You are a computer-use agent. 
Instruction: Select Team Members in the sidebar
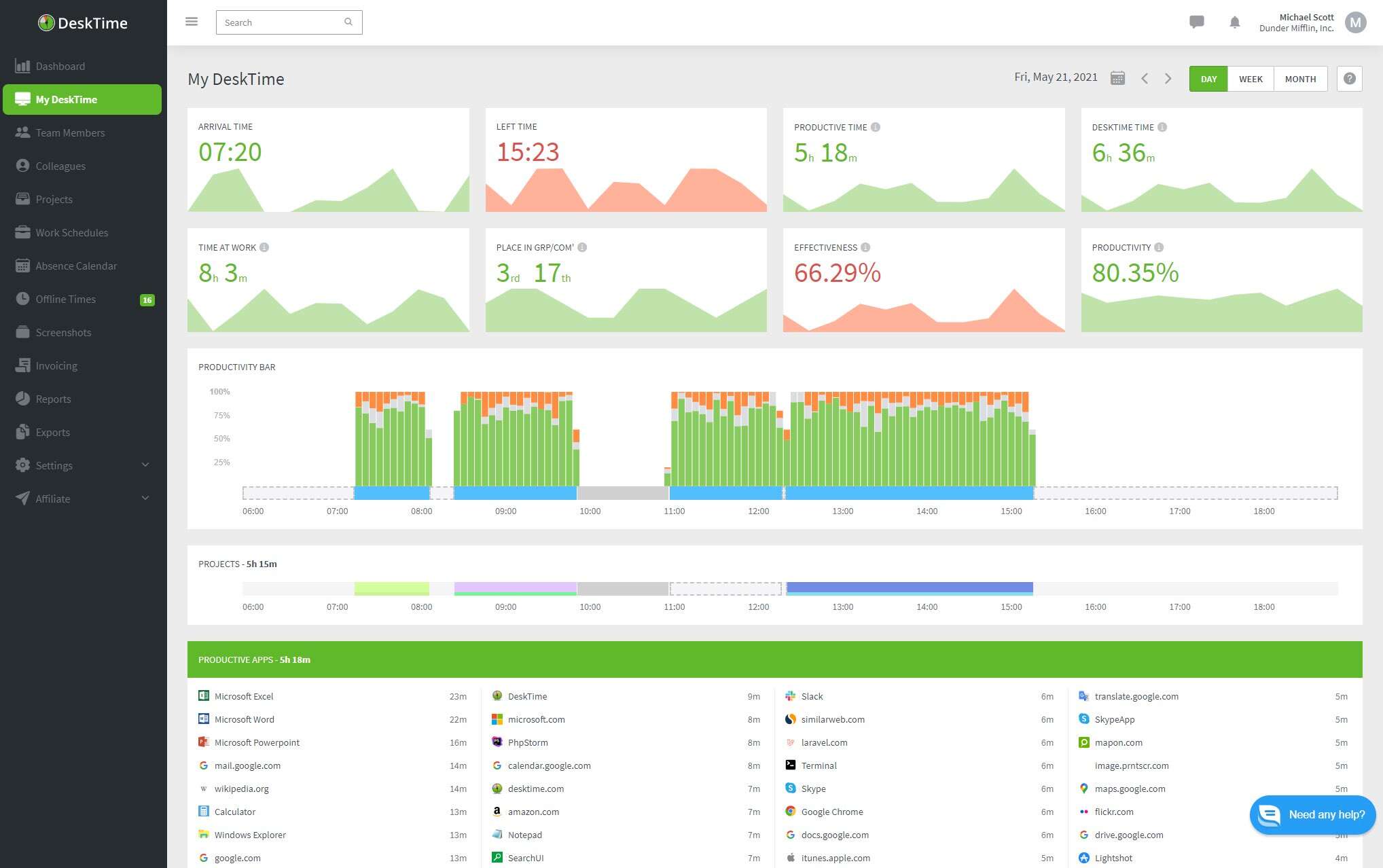click(x=69, y=132)
